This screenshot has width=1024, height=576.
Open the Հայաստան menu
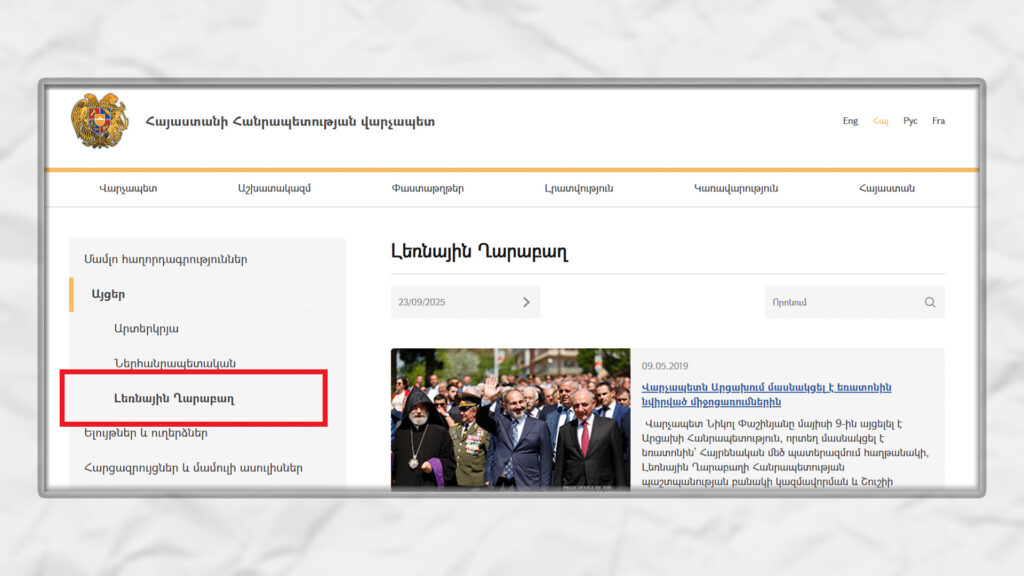point(887,189)
